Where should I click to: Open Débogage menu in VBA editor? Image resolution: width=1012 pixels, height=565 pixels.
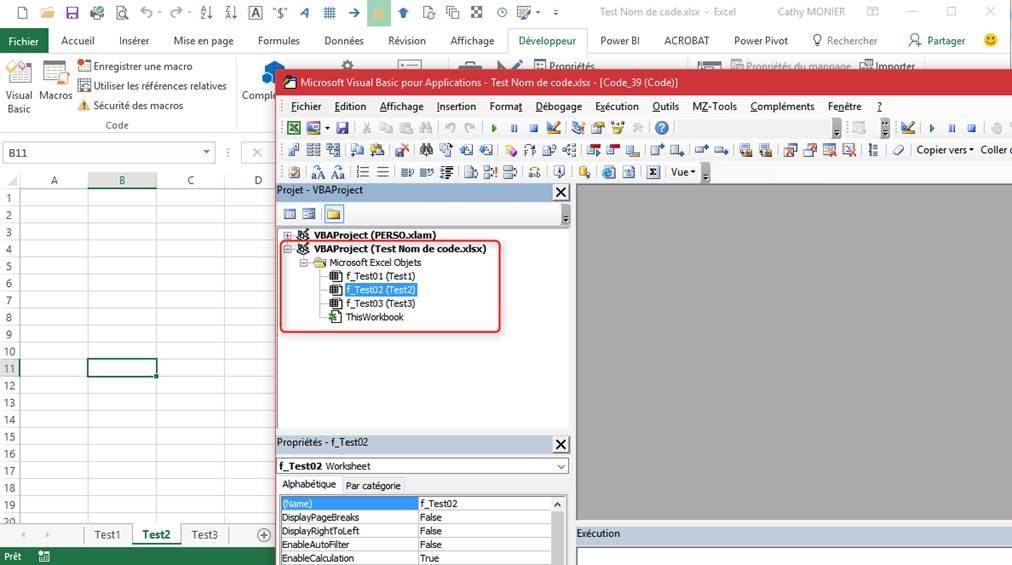(558, 107)
